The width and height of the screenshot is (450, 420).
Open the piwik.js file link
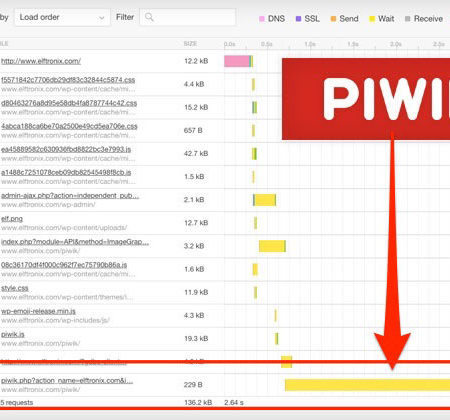13,334
